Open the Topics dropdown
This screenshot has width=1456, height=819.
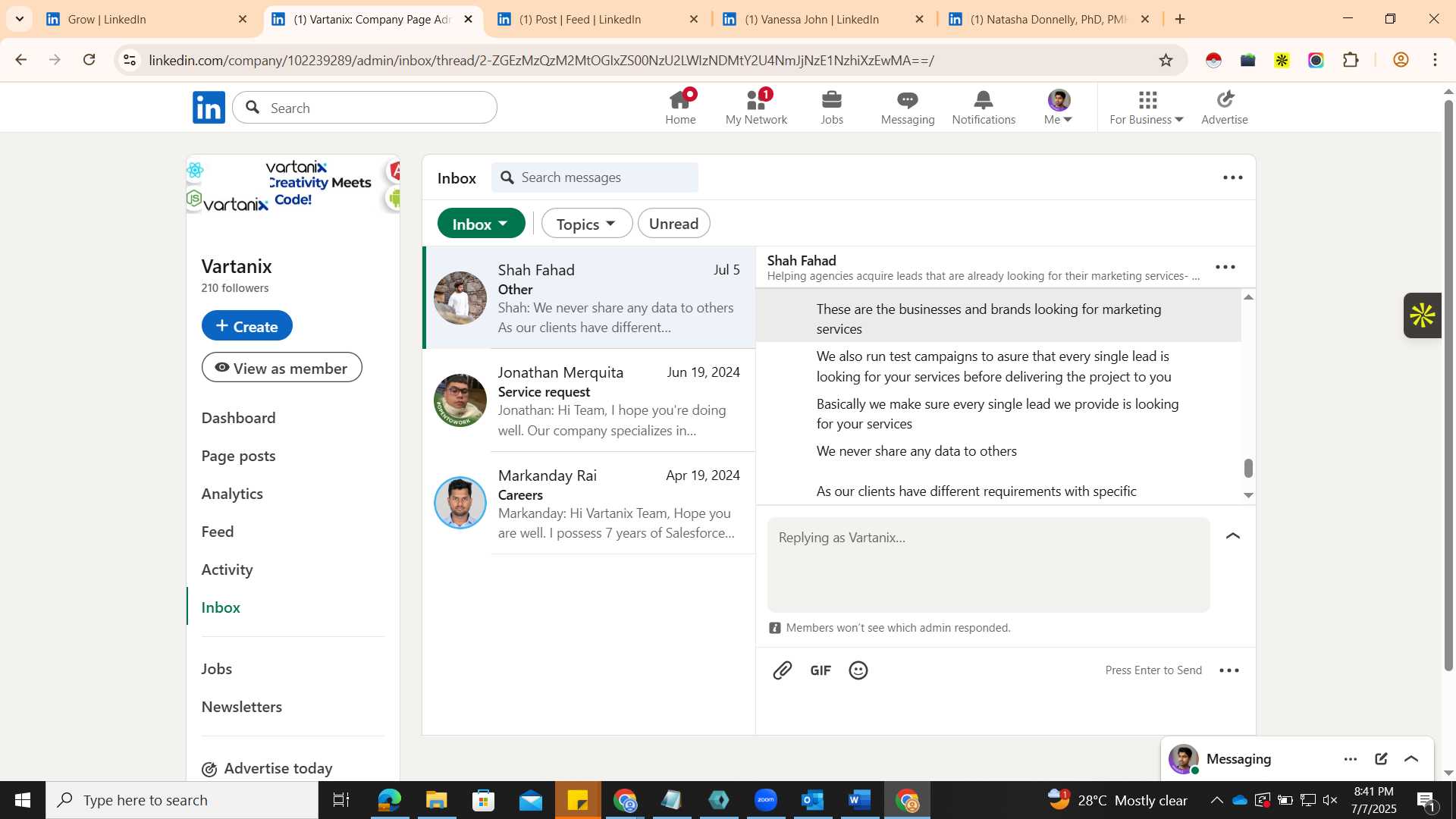pos(587,224)
